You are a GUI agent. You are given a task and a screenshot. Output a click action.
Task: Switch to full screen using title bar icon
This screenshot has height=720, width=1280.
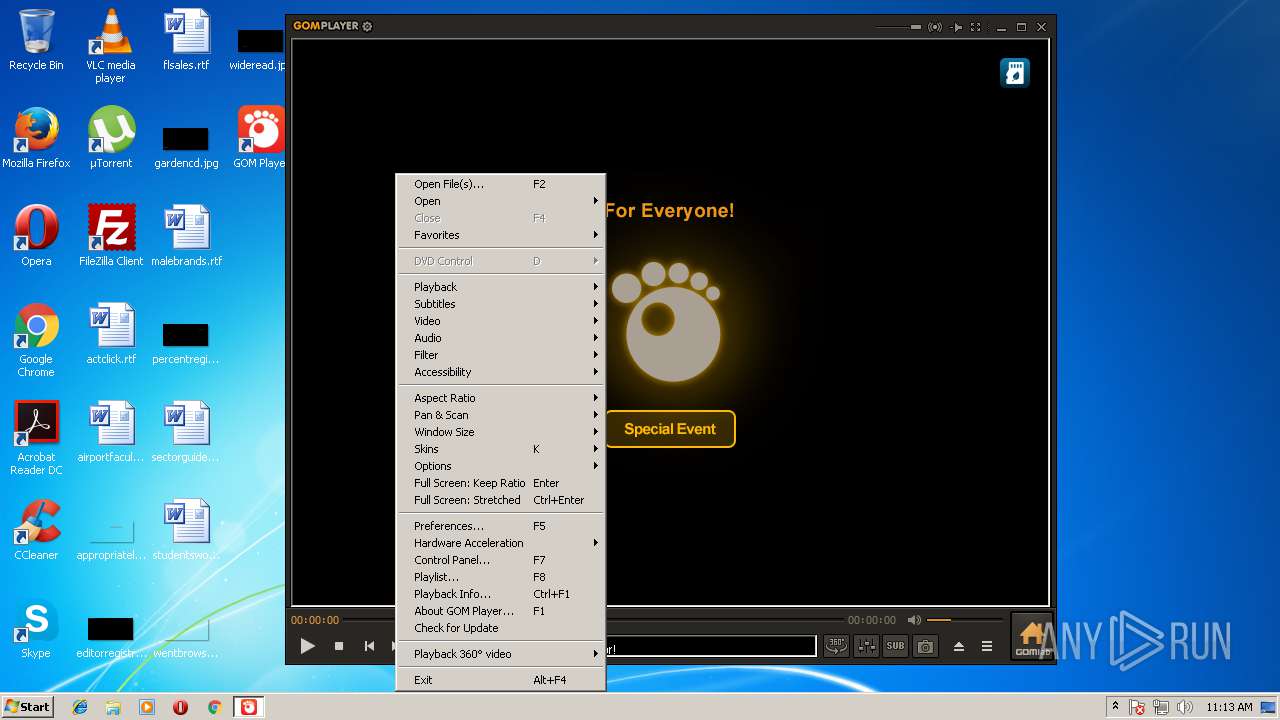(976, 27)
